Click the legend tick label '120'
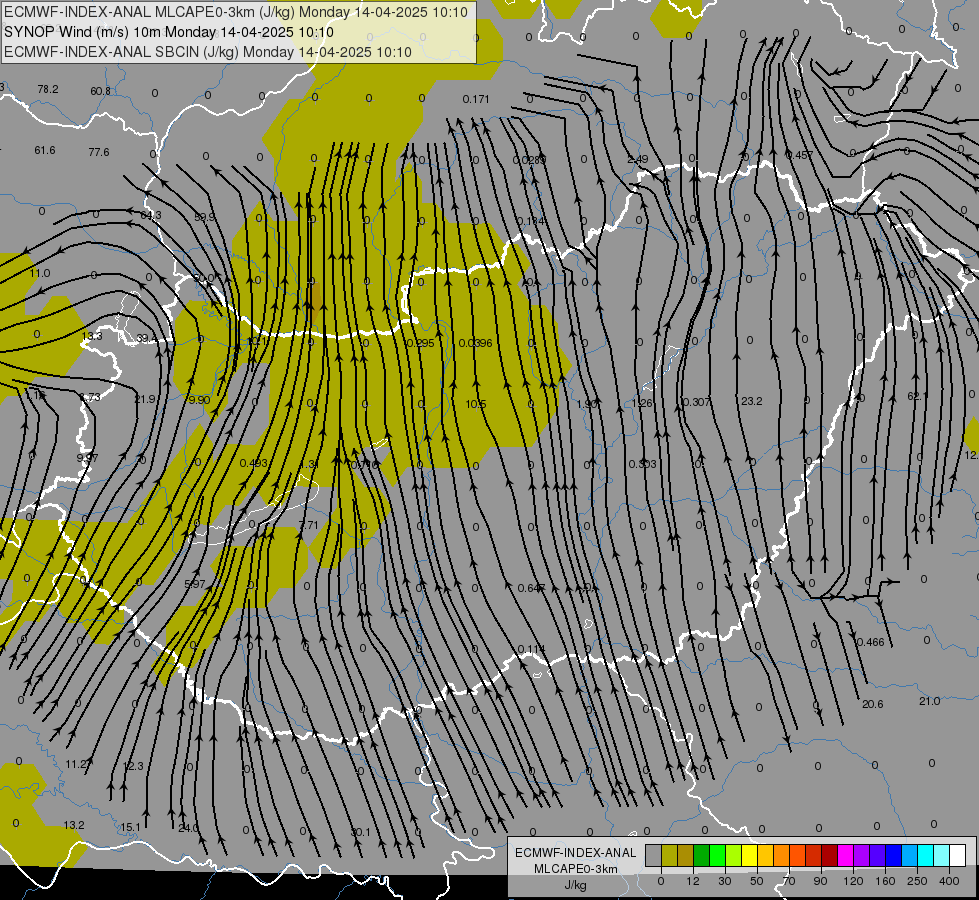Screen dimensions: 979x900 click(x=853, y=881)
